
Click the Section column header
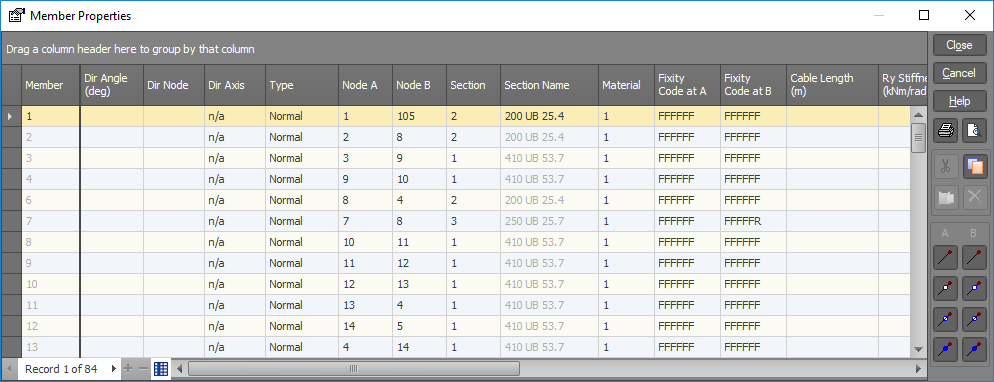point(473,85)
